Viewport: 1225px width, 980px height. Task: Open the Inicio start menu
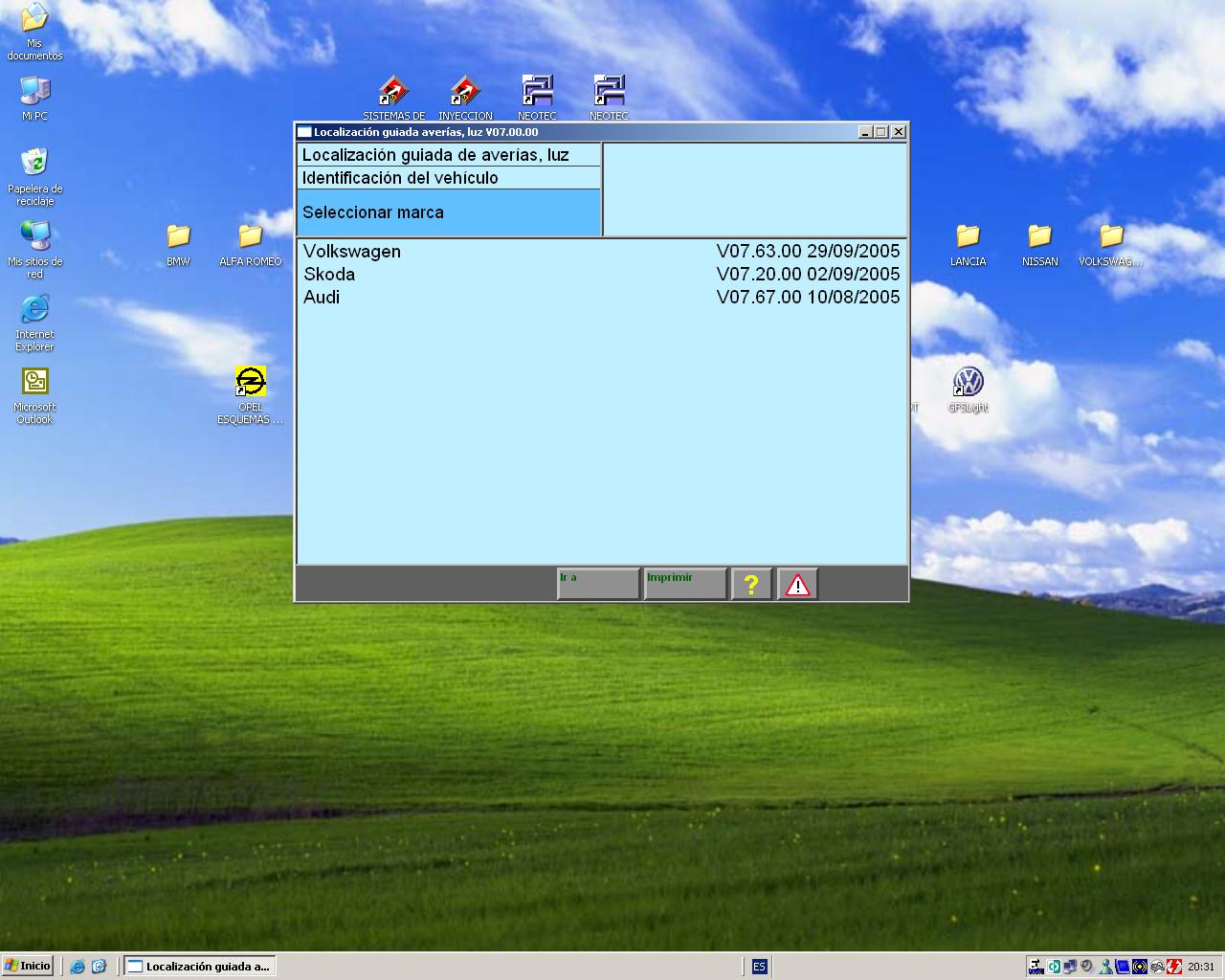[x=28, y=966]
